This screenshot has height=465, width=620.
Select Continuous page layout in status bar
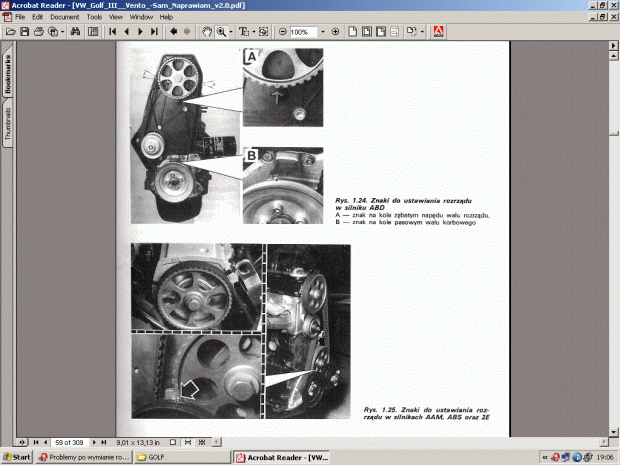click(x=188, y=442)
